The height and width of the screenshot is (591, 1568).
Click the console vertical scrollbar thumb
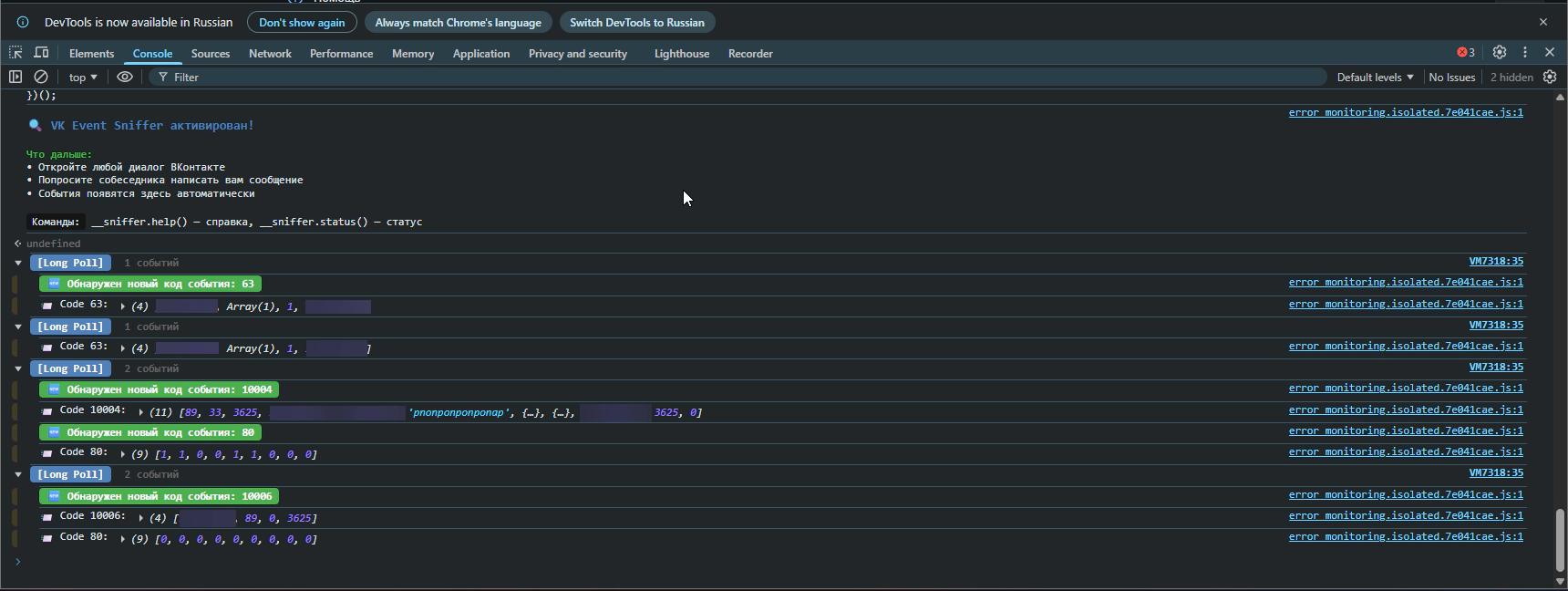(x=1560, y=538)
